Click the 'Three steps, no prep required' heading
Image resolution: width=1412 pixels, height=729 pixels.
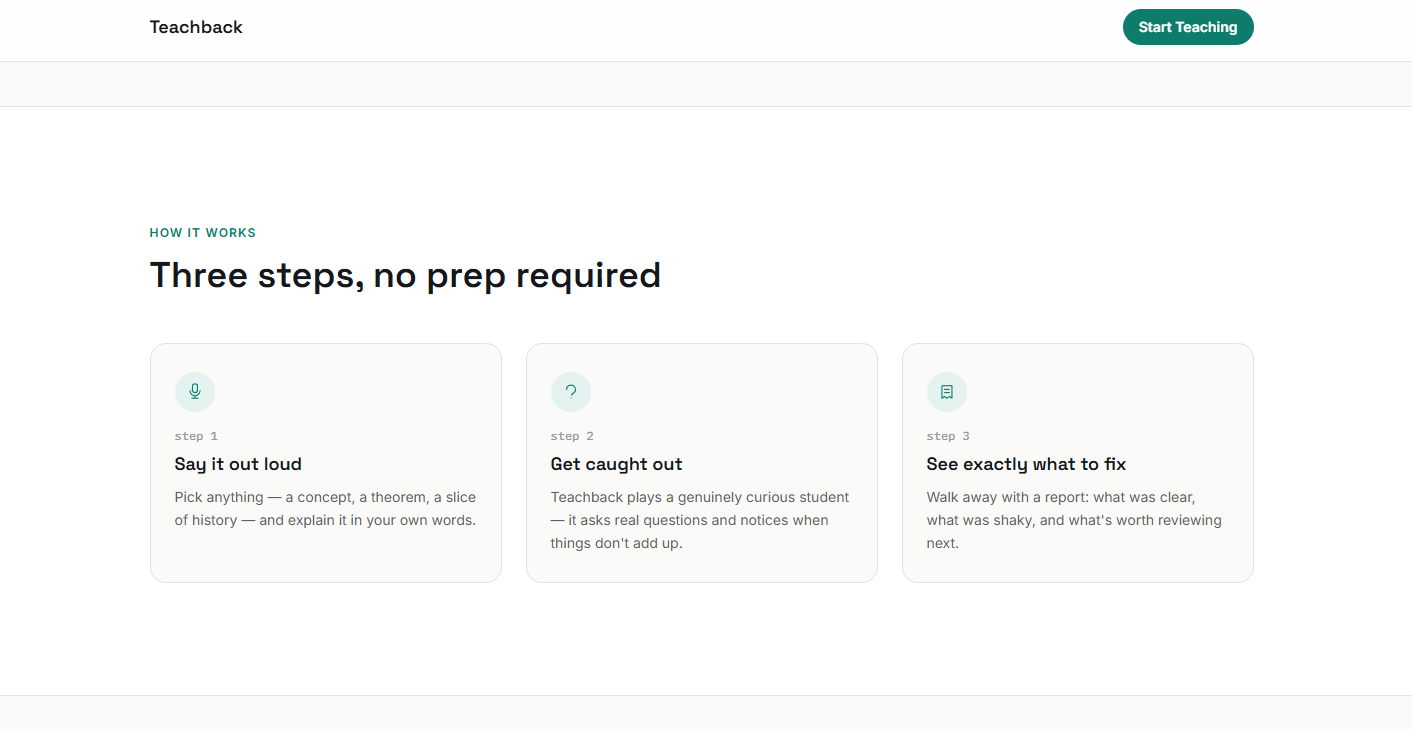pos(405,275)
